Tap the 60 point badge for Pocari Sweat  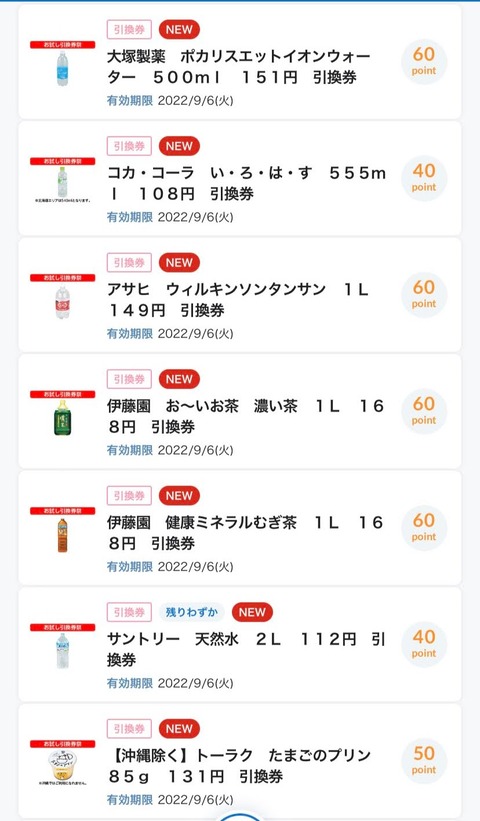423,61
